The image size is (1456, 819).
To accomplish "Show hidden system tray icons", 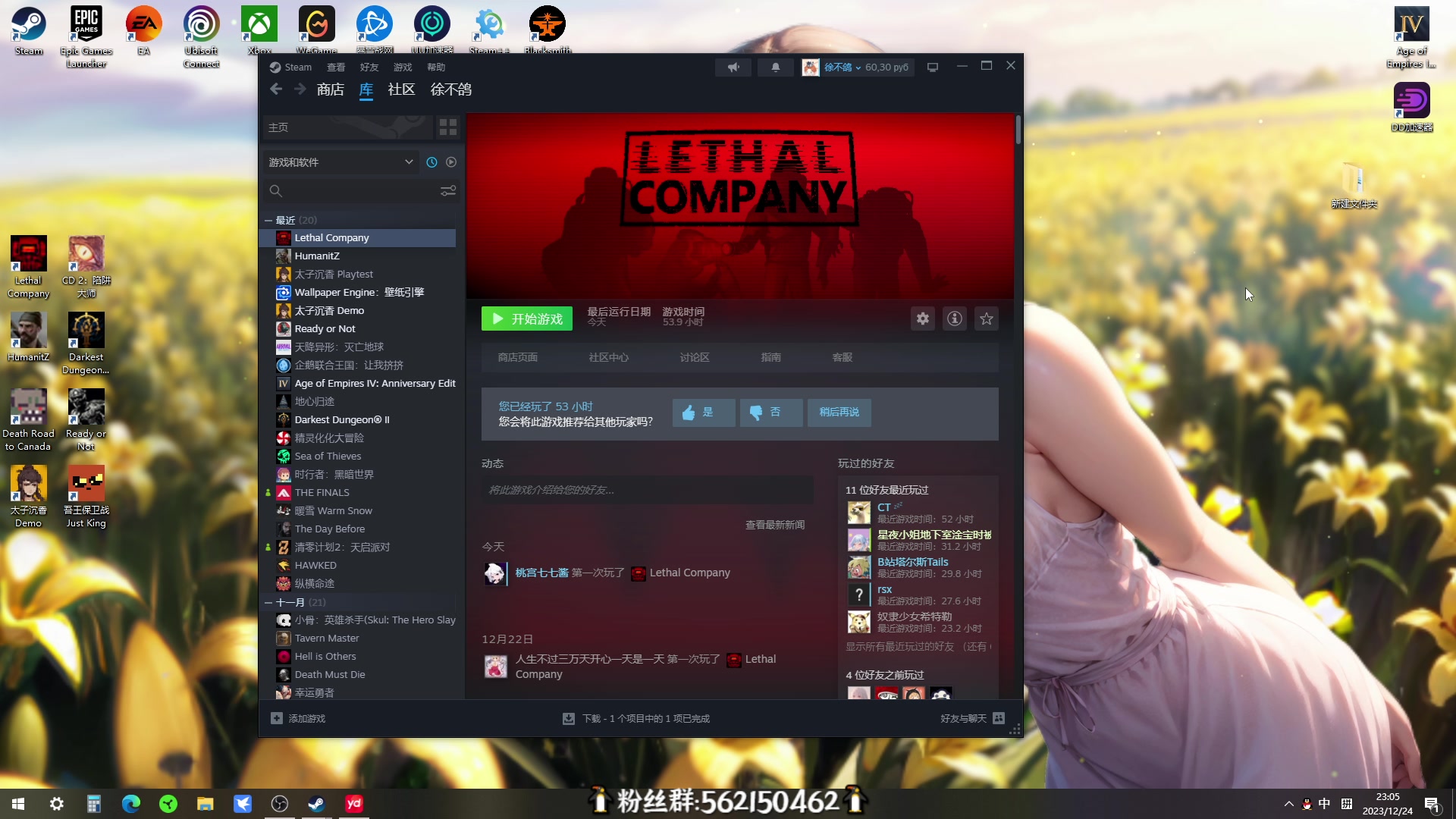I will pyautogui.click(x=1288, y=804).
